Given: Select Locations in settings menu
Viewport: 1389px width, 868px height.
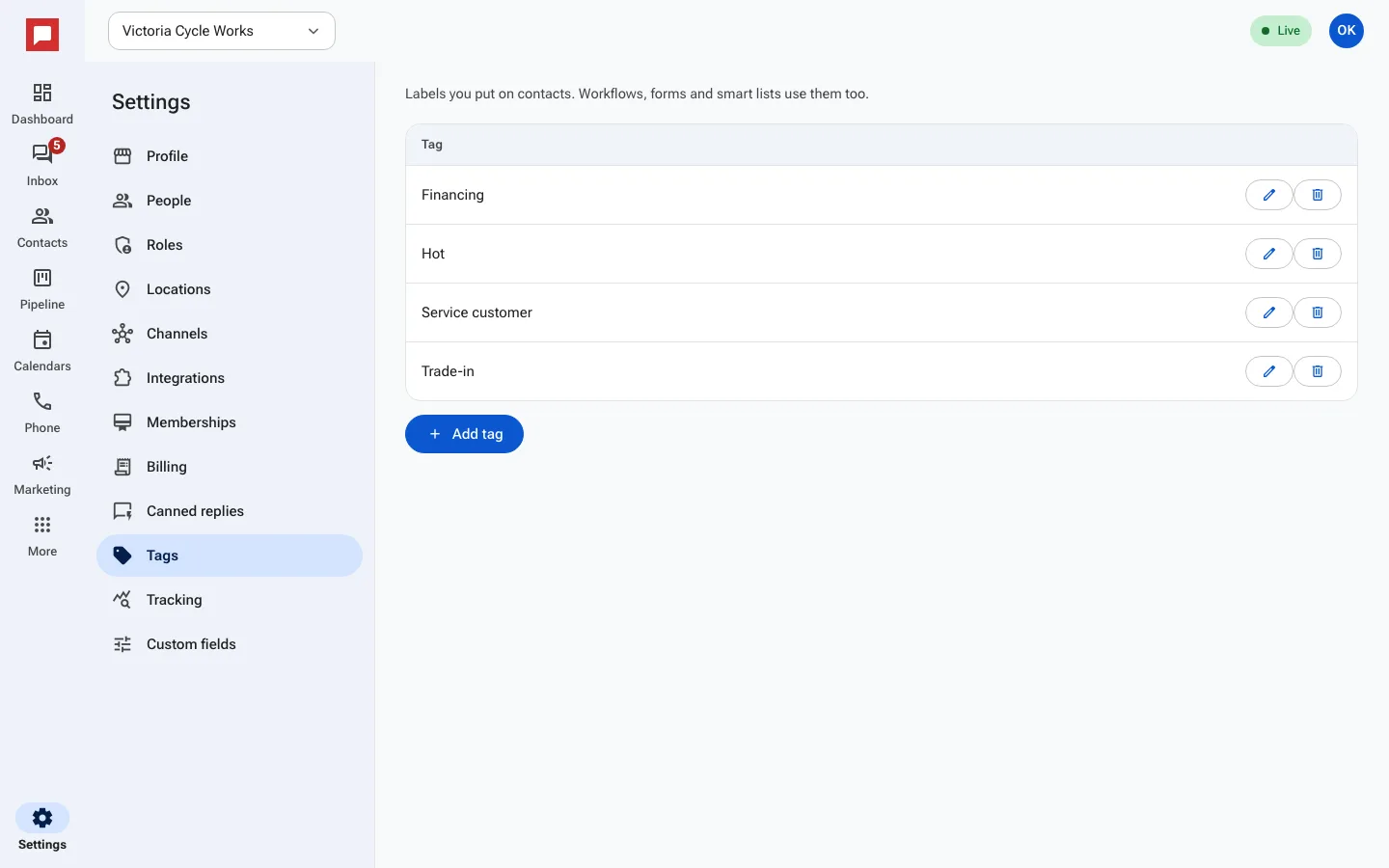Looking at the screenshot, I should point(230,289).
